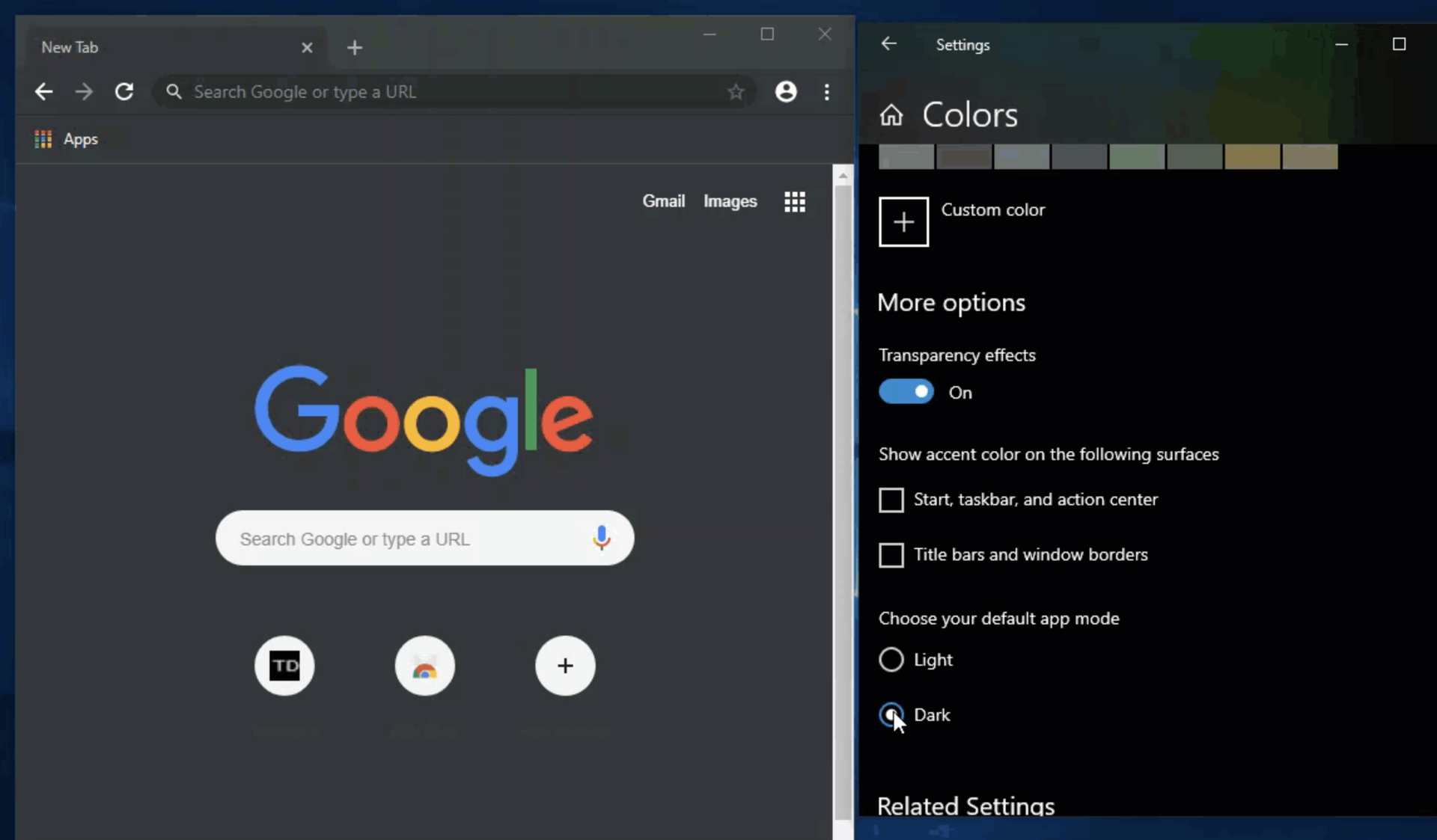Click the Chrome page scrollbar up arrow
The image size is (1437, 840).
point(843,176)
